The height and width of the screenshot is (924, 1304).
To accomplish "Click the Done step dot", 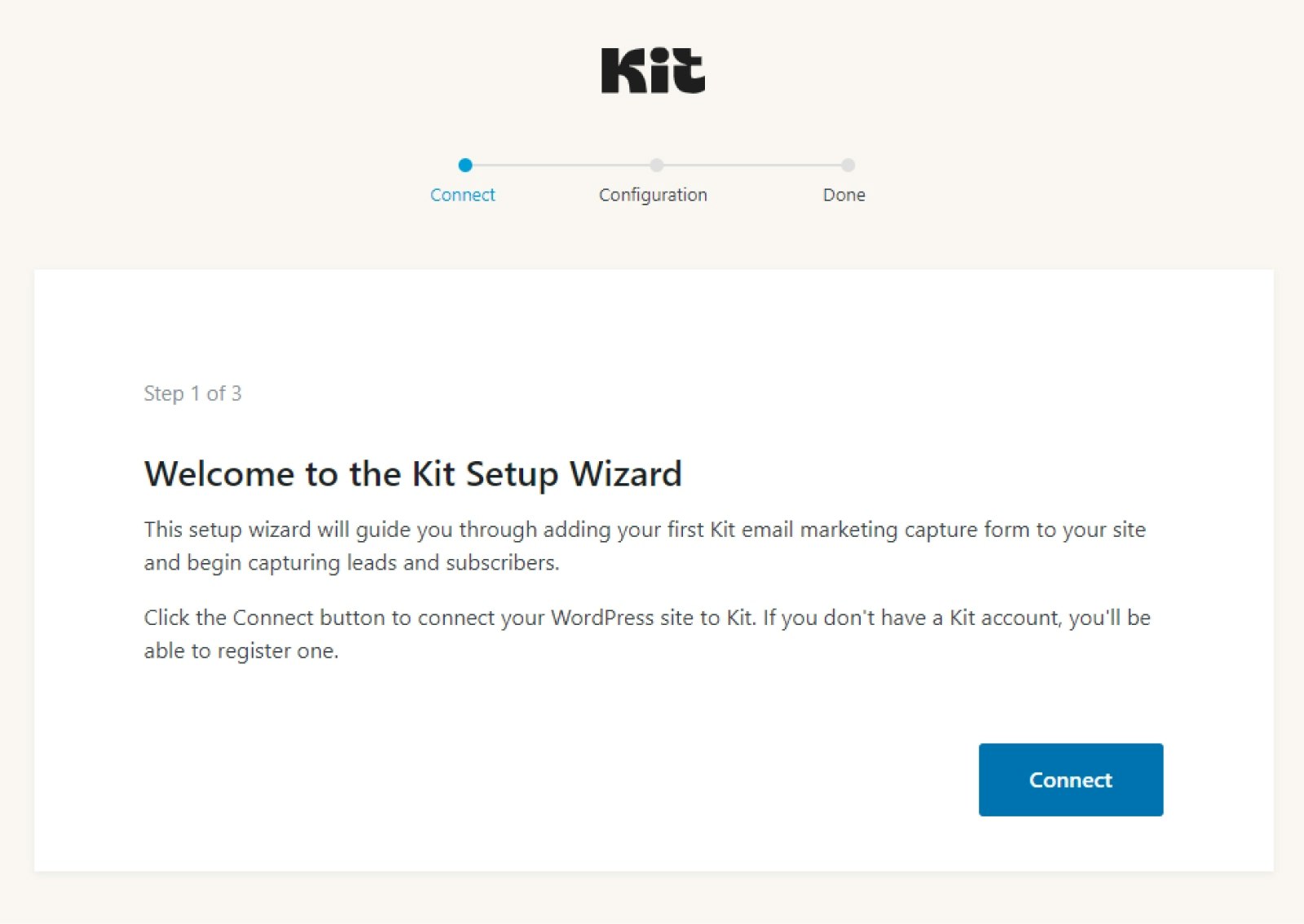I will (848, 165).
